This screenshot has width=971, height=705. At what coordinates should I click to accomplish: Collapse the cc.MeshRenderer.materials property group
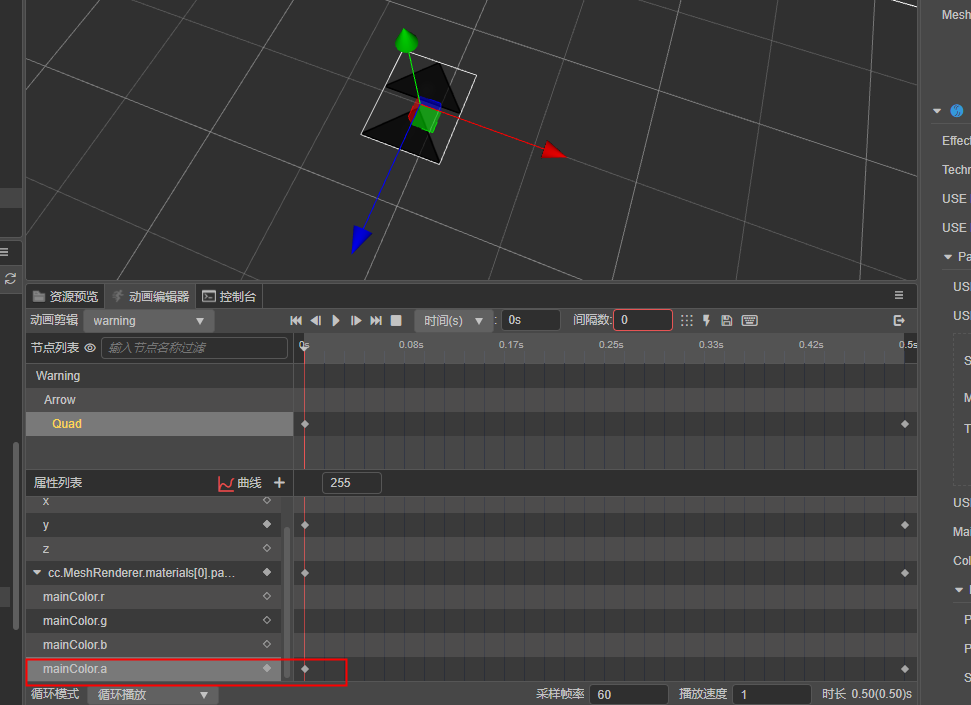coord(37,572)
